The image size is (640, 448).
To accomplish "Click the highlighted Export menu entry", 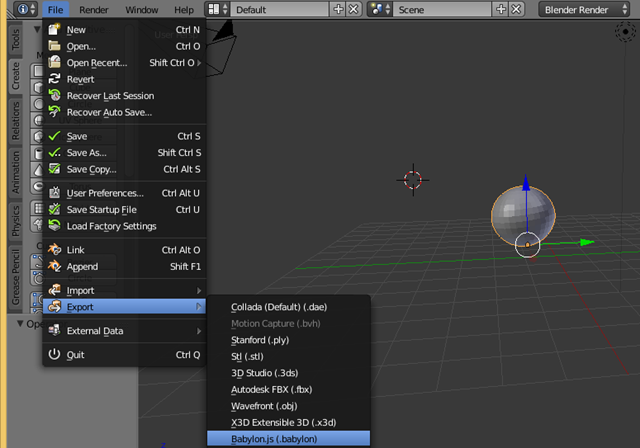I will [x=124, y=307].
